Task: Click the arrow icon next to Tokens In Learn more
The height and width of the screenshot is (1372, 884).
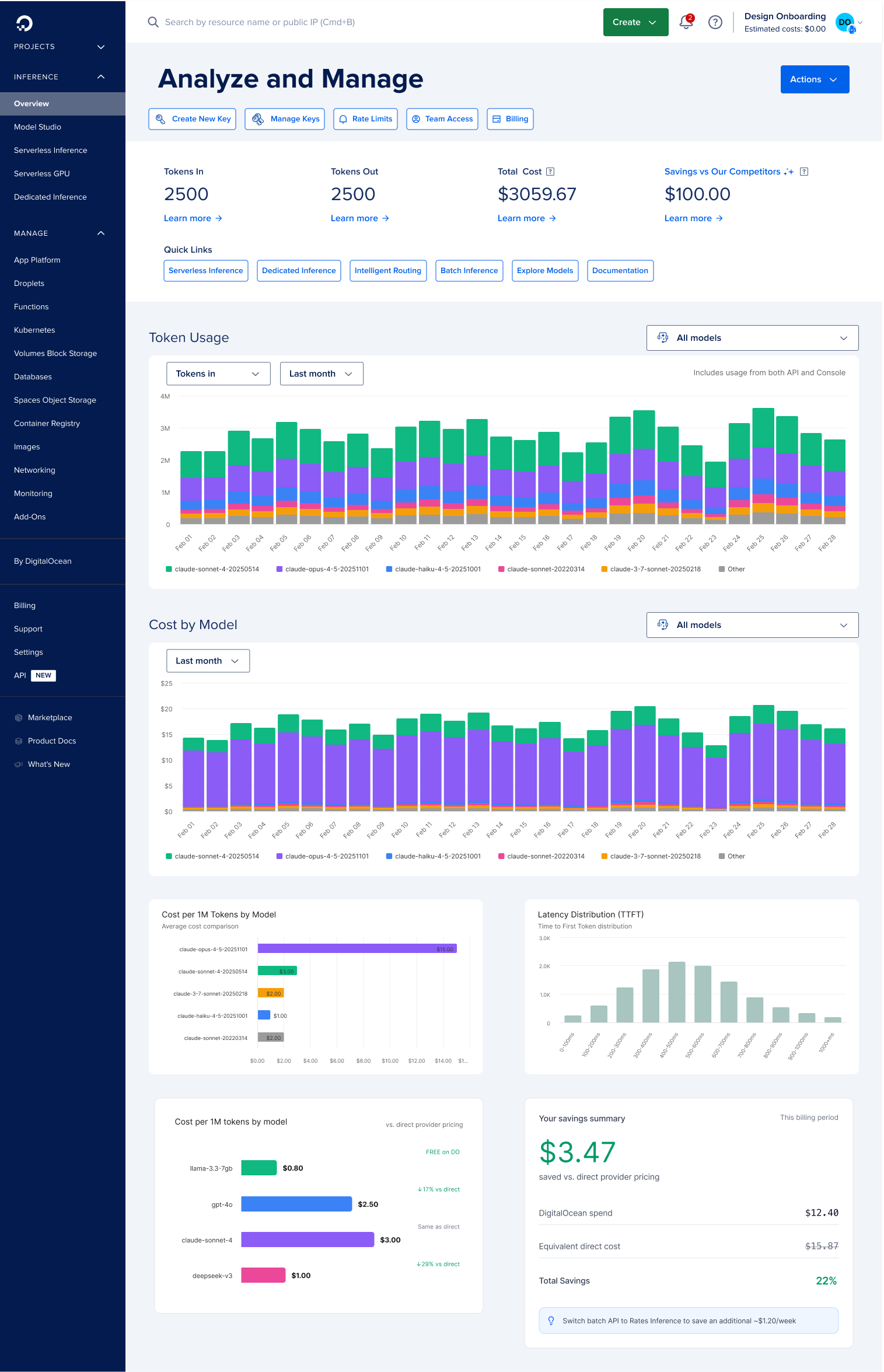Action: (219, 218)
